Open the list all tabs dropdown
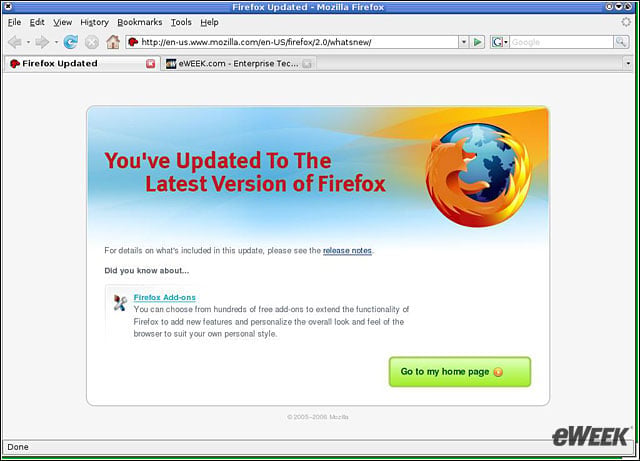This screenshot has height=461, width=640. pyautogui.click(x=628, y=64)
